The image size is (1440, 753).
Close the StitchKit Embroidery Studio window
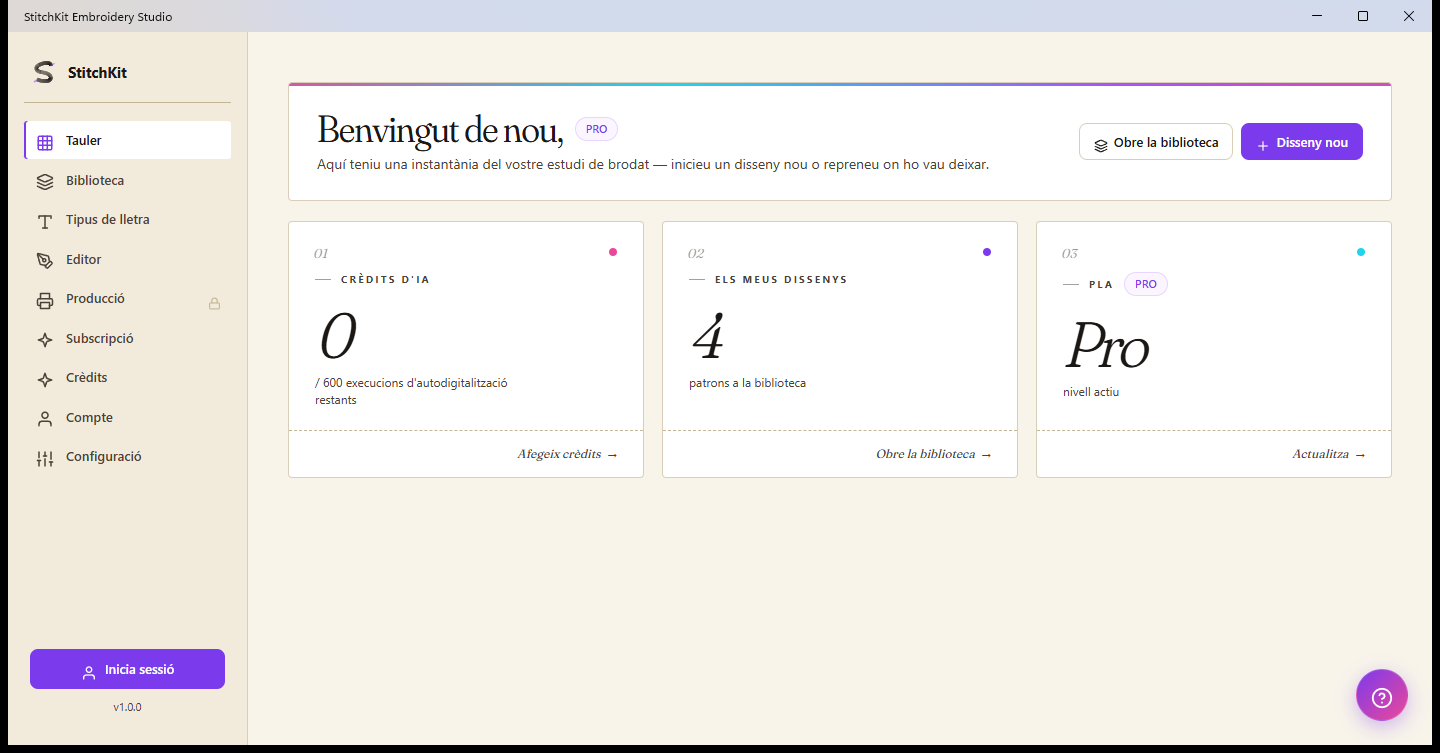click(1409, 16)
